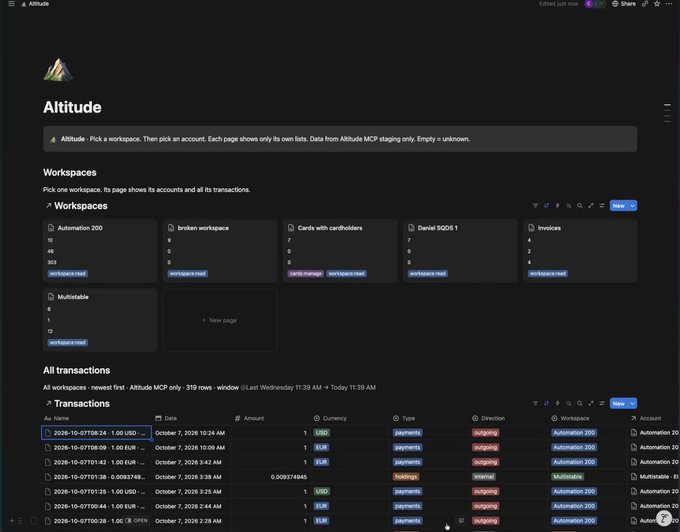Click the Multistable workspace tag in table
The height and width of the screenshot is (532, 680).
tap(567, 477)
